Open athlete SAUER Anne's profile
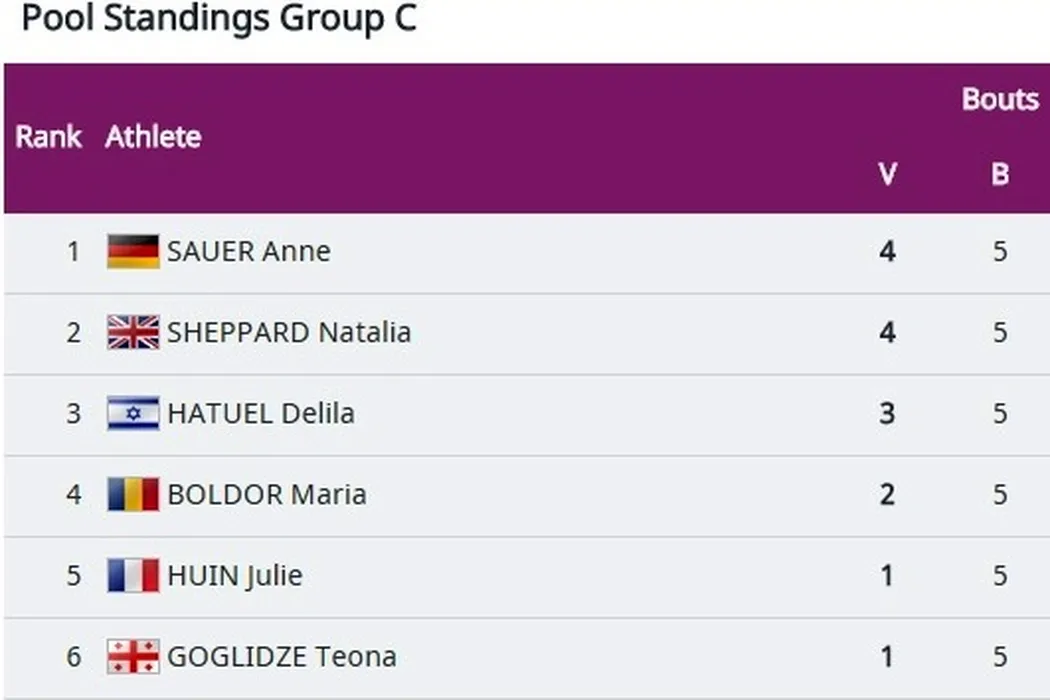This screenshot has height=700, width=1050. [248, 251]
